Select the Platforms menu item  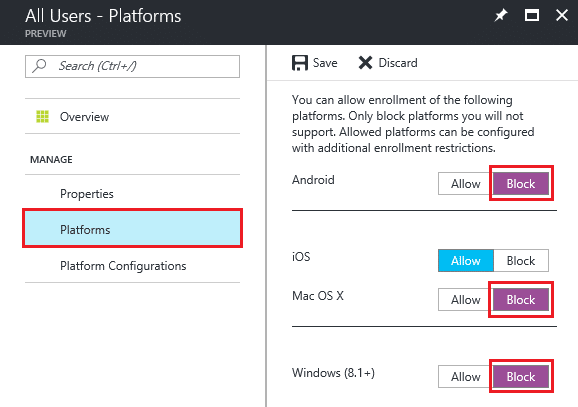(x=132, y=229)
